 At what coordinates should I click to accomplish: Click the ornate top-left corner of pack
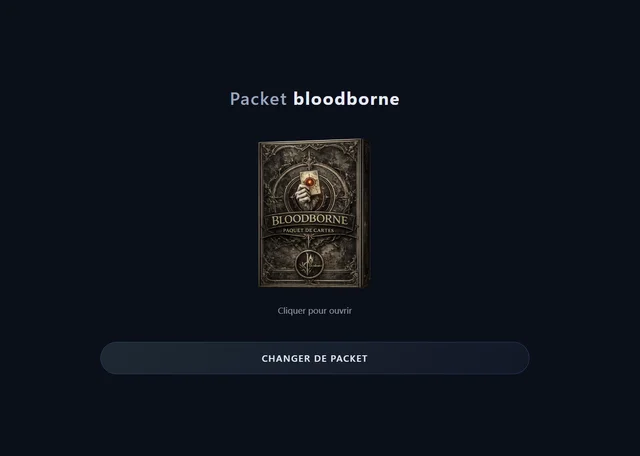coord(269,153)
